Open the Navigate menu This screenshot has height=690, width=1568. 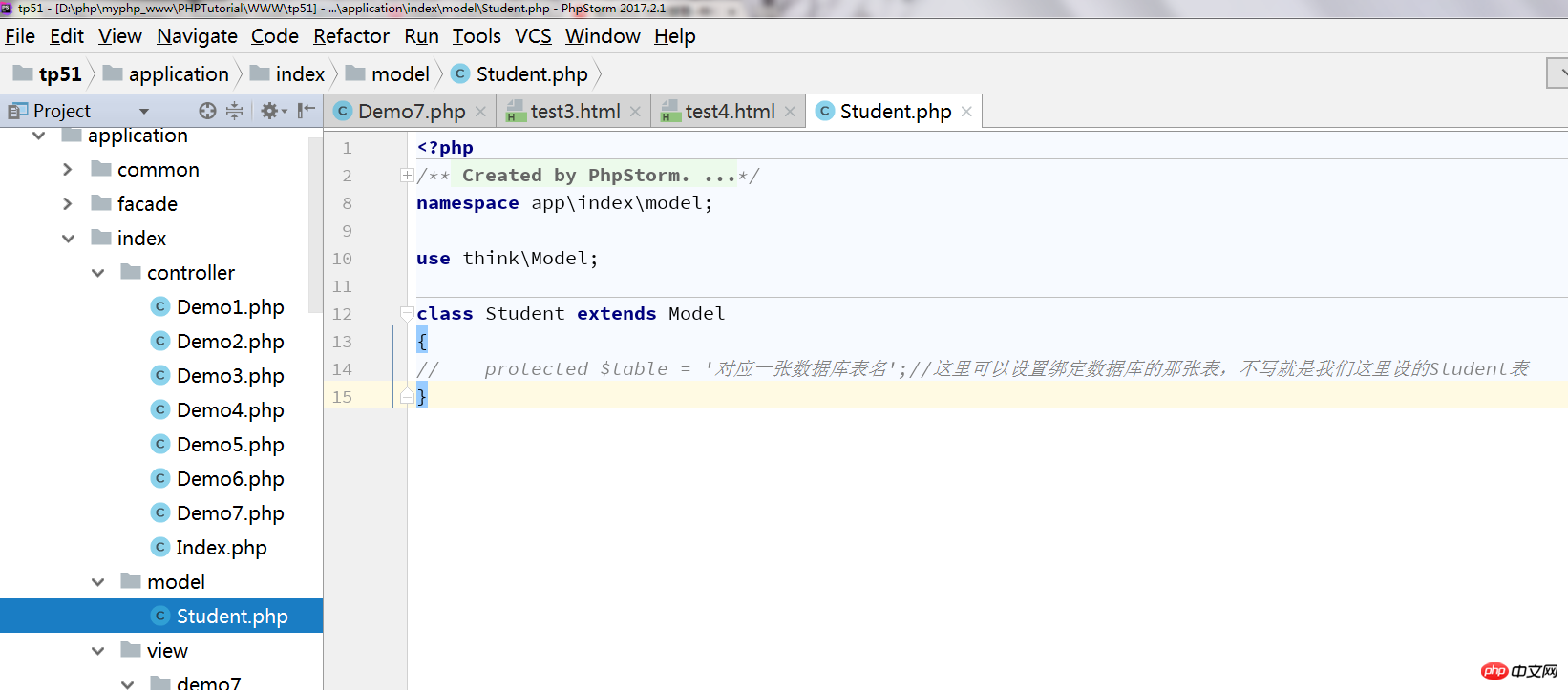tap(198, 36)
